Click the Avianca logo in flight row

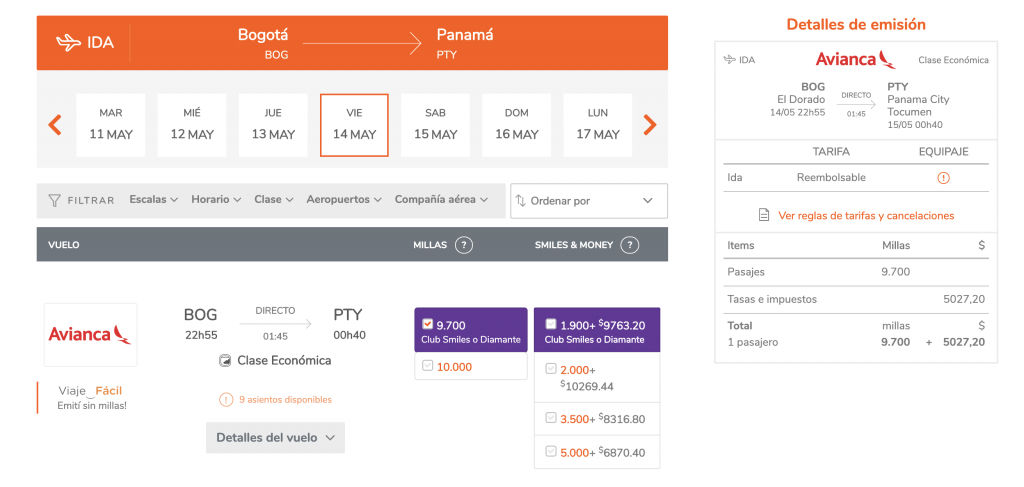[x=90, y=334]
